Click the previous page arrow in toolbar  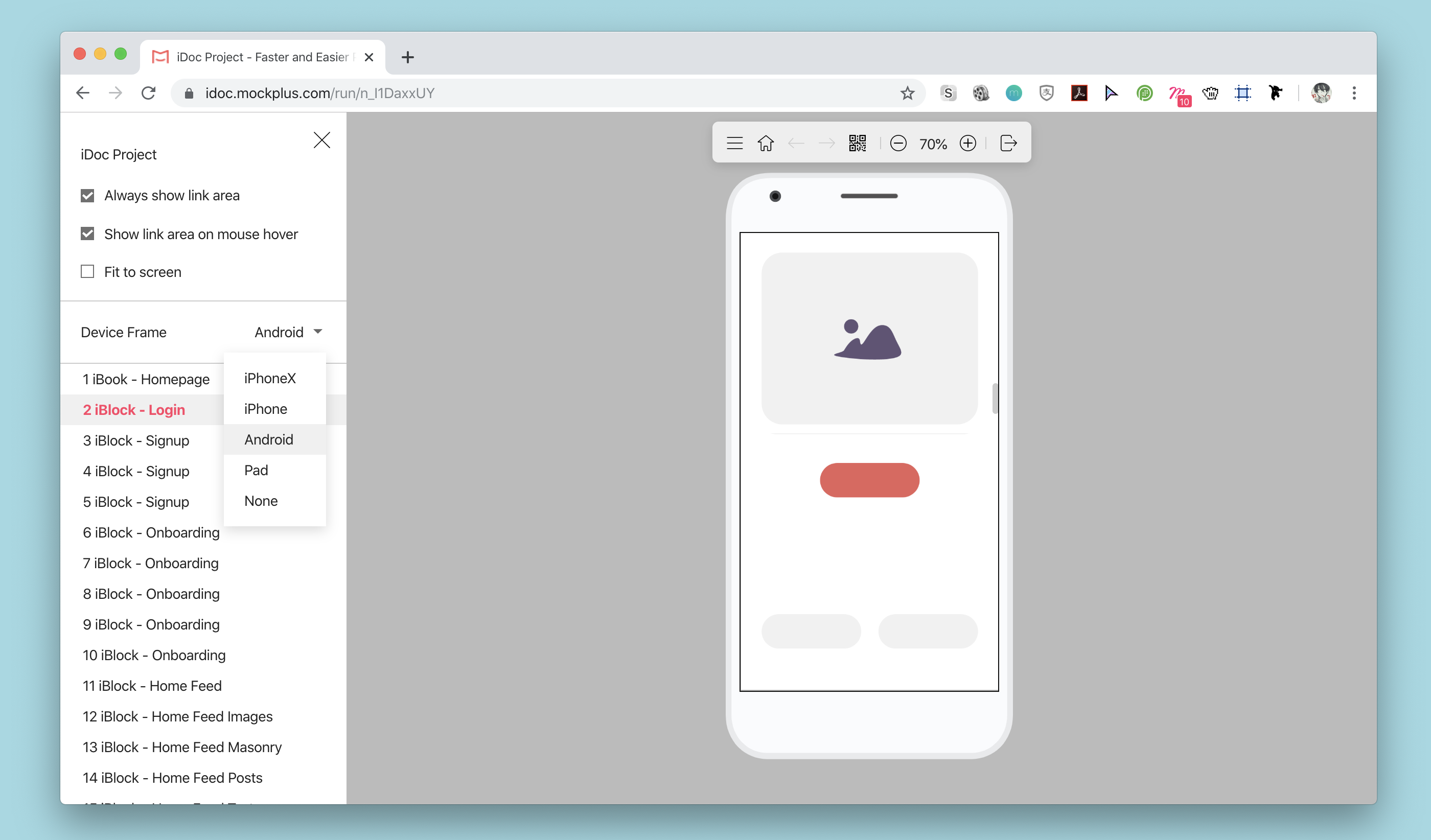tap(796, 143)
